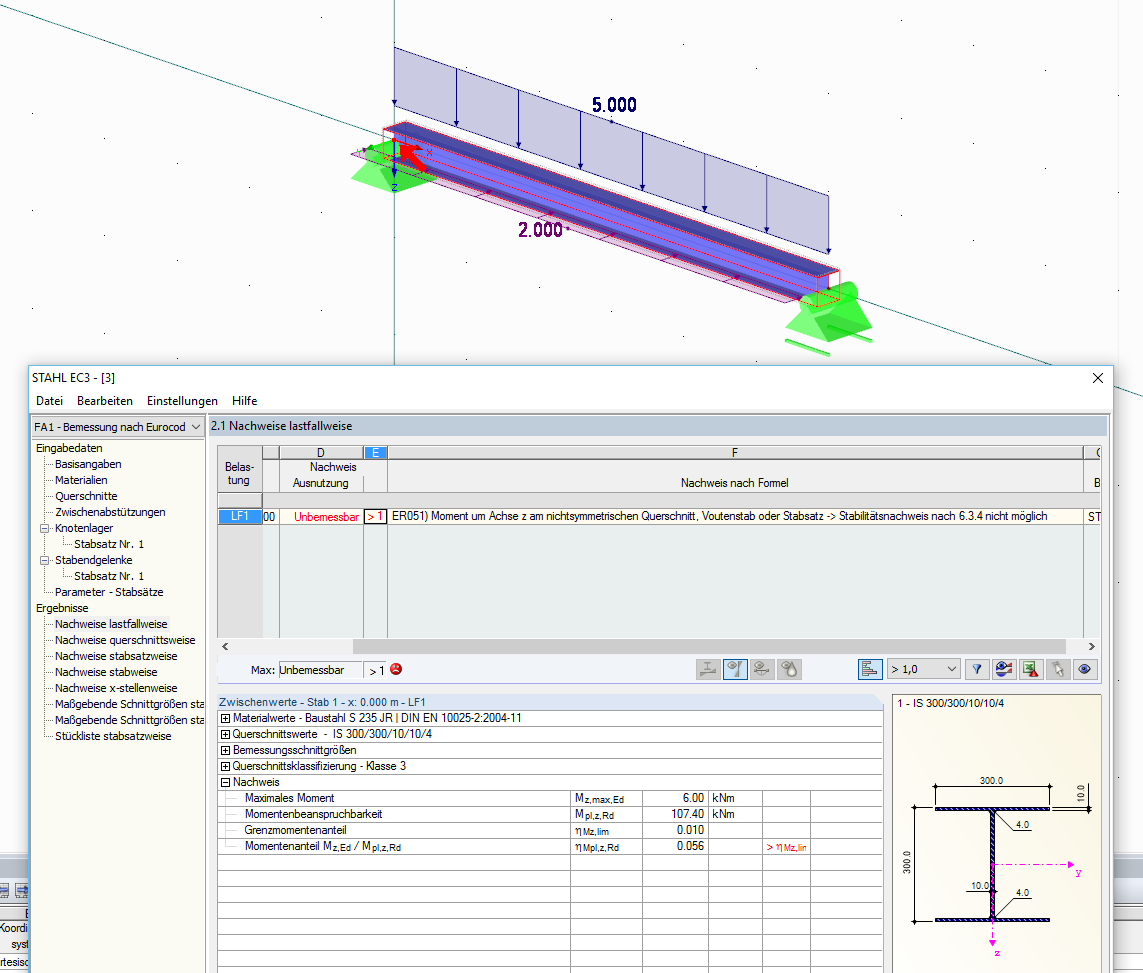The height and width of the screenshot is (973, 1143).
Task: Select Nachweise querschnittsweise in the tree
Action: tap(125, 641)
